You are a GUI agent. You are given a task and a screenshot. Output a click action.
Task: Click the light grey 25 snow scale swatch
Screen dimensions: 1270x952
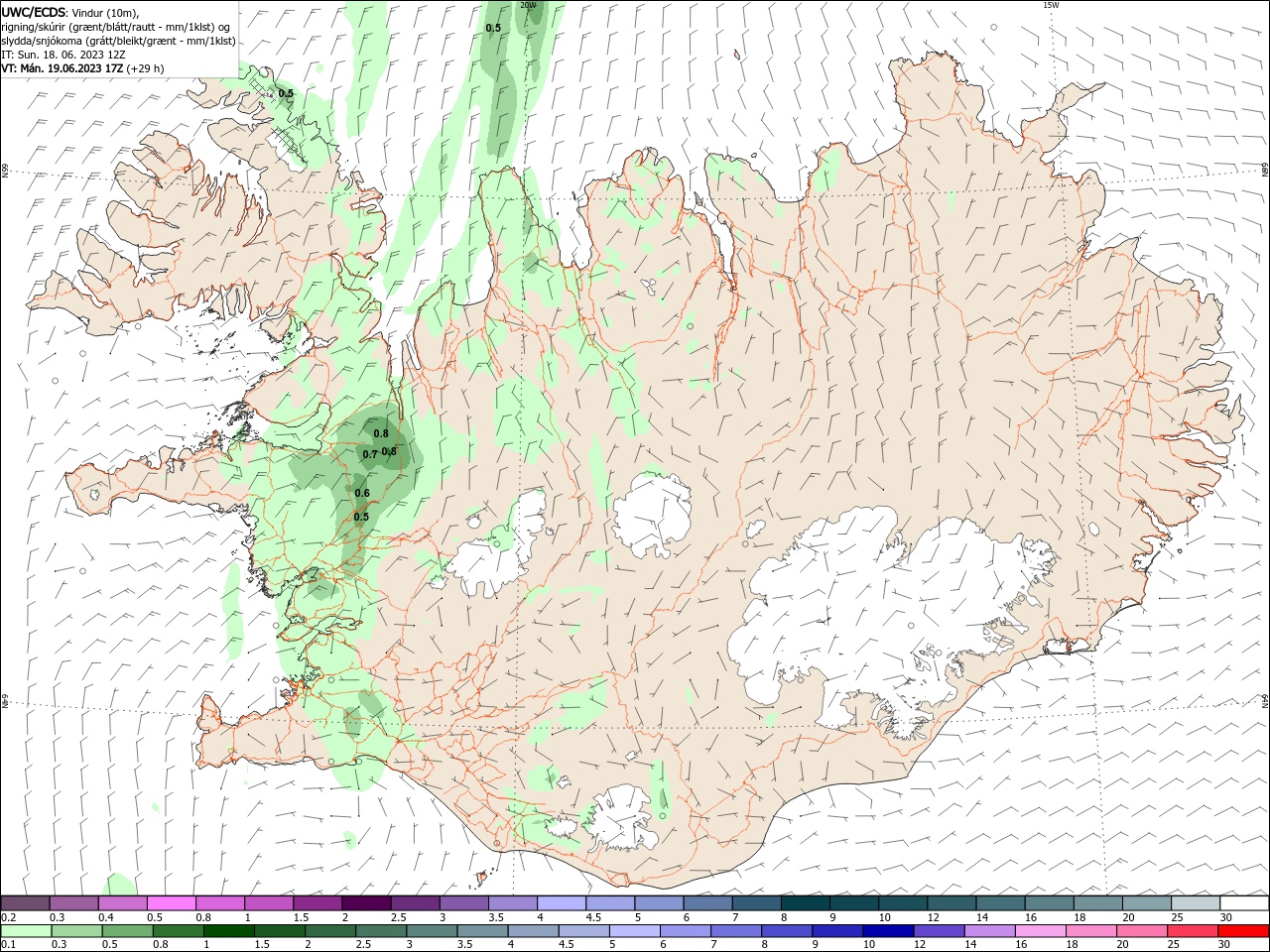[1195, 902]
